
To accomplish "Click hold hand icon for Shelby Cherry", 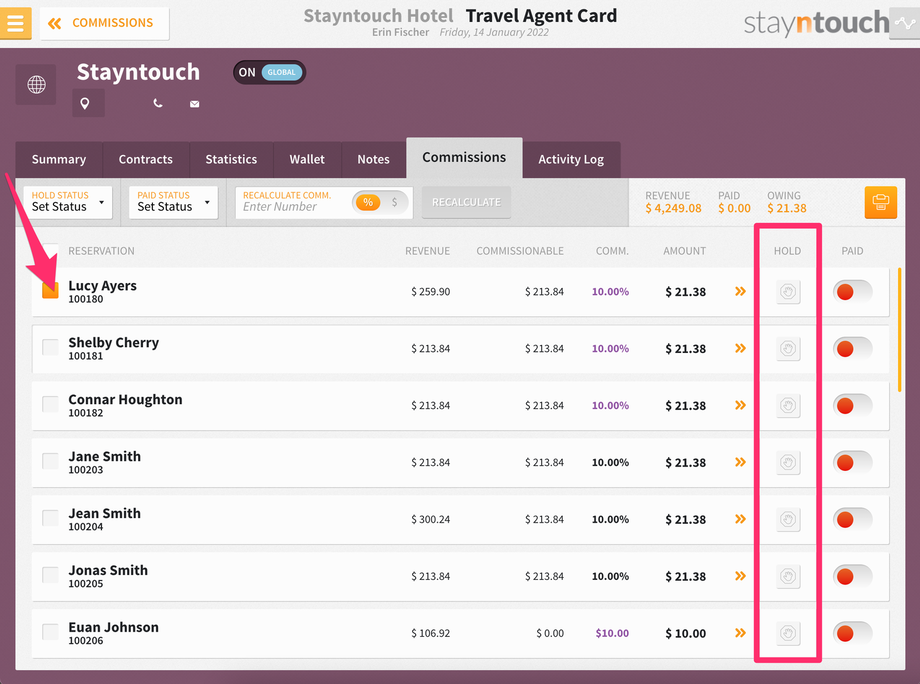I will 788,348.
